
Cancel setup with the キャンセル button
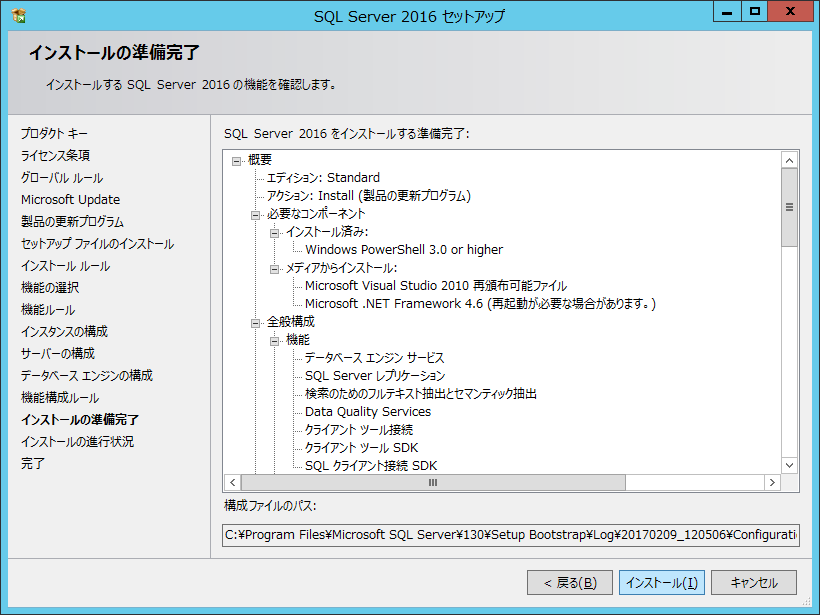pyautogui.click(x=753, y=582)
